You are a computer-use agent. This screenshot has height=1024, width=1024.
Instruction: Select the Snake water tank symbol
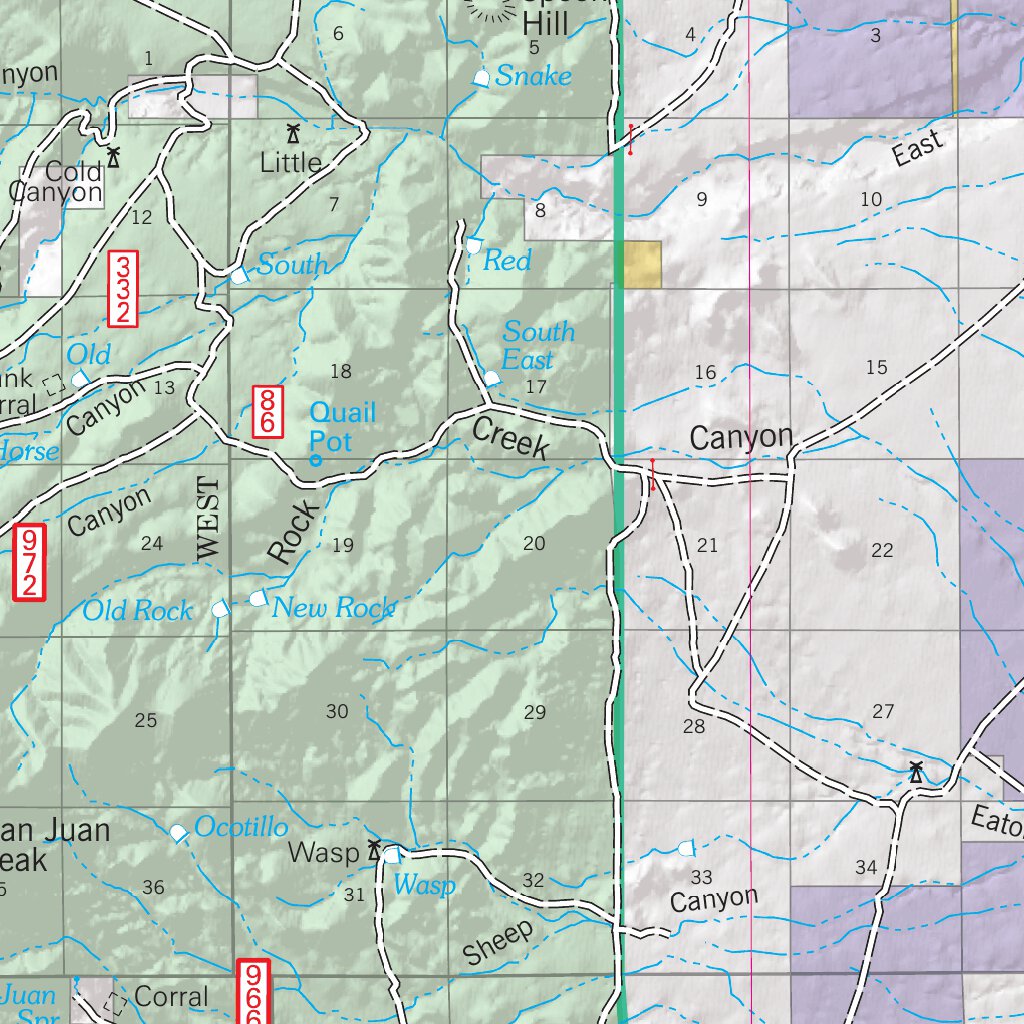(480, 77)
